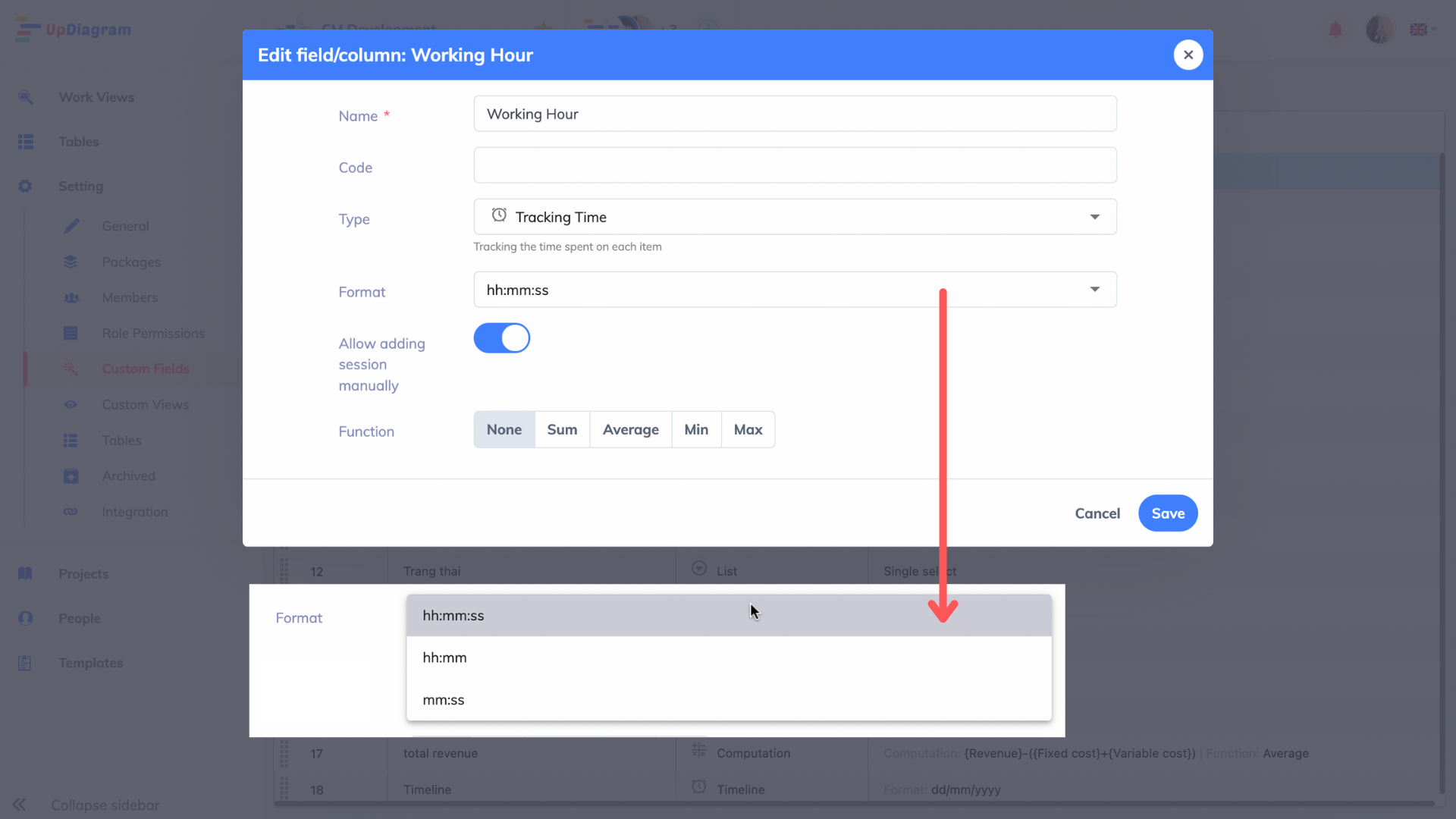Click the Members people icon

71,297
